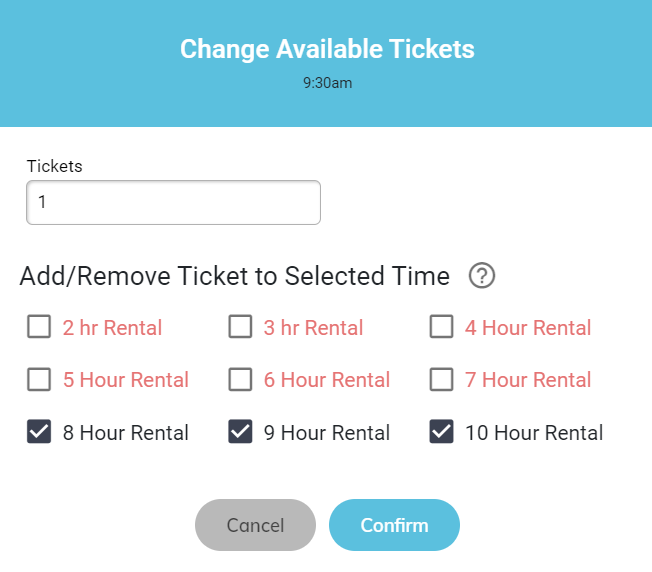Confirm the ticket changes
This screenshot has height=572, width=652.
(394, 525)
